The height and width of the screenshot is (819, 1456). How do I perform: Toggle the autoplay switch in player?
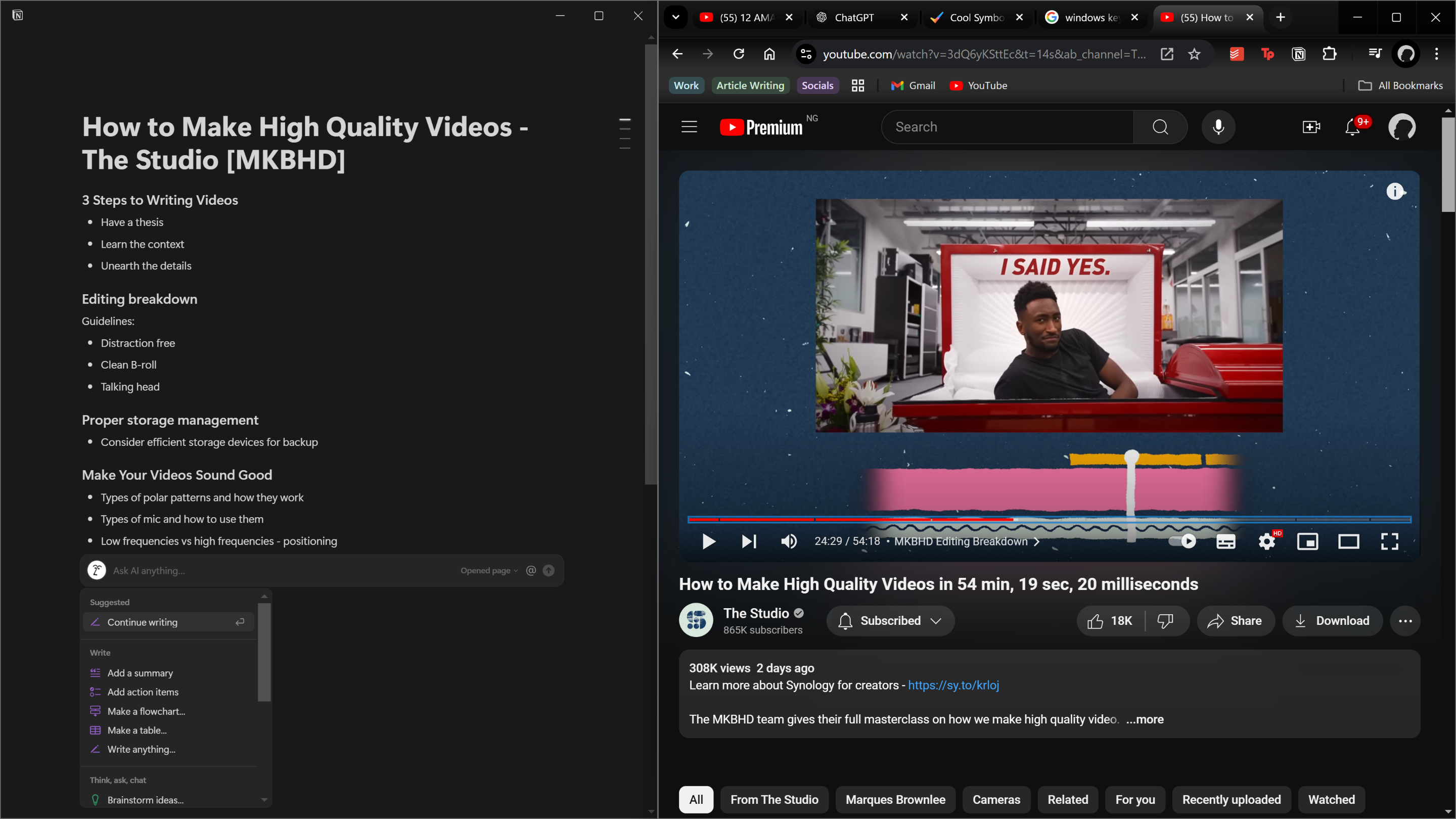(x=1182, y=541)
